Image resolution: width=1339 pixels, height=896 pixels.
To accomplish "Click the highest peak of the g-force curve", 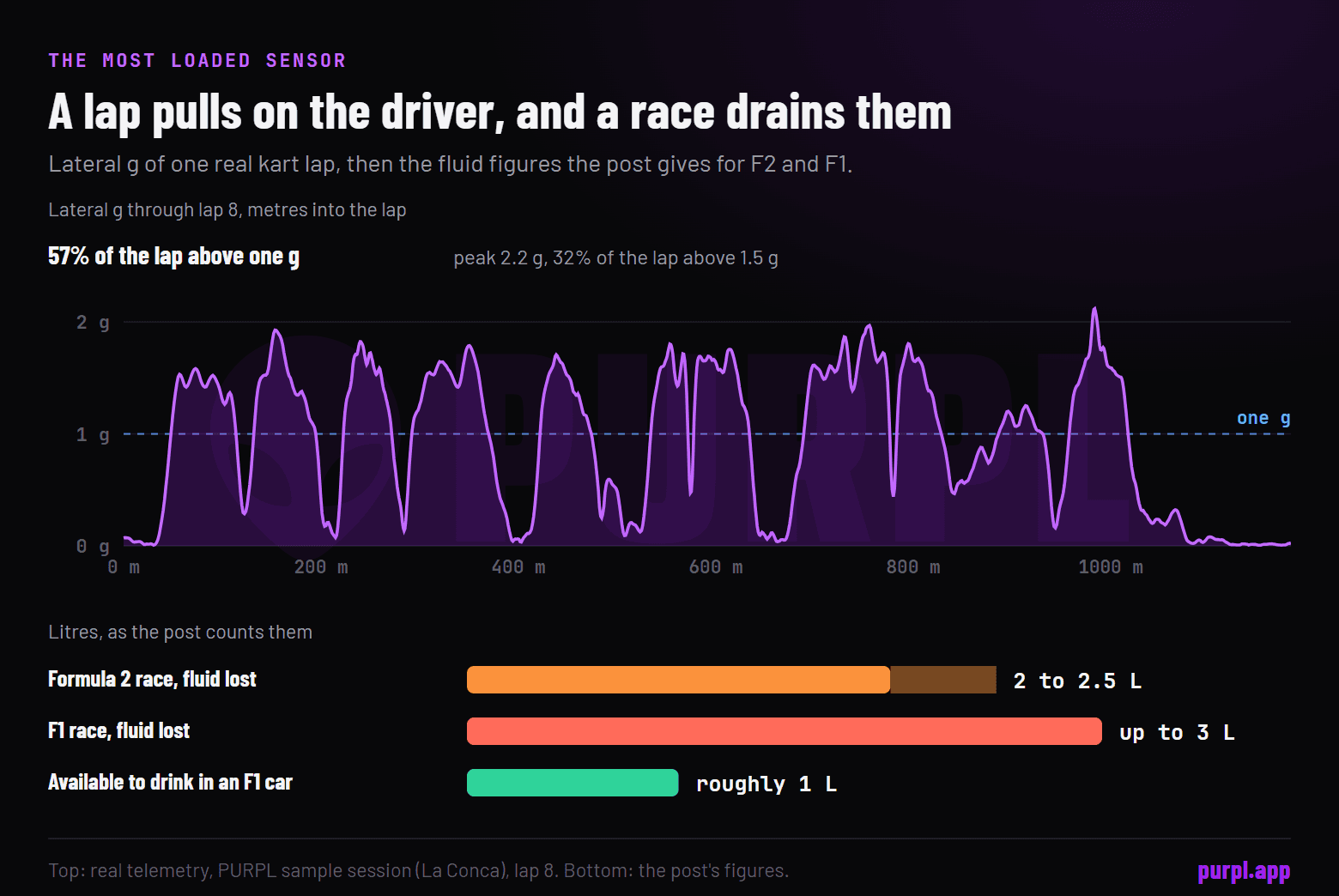I will (1094, 309).
